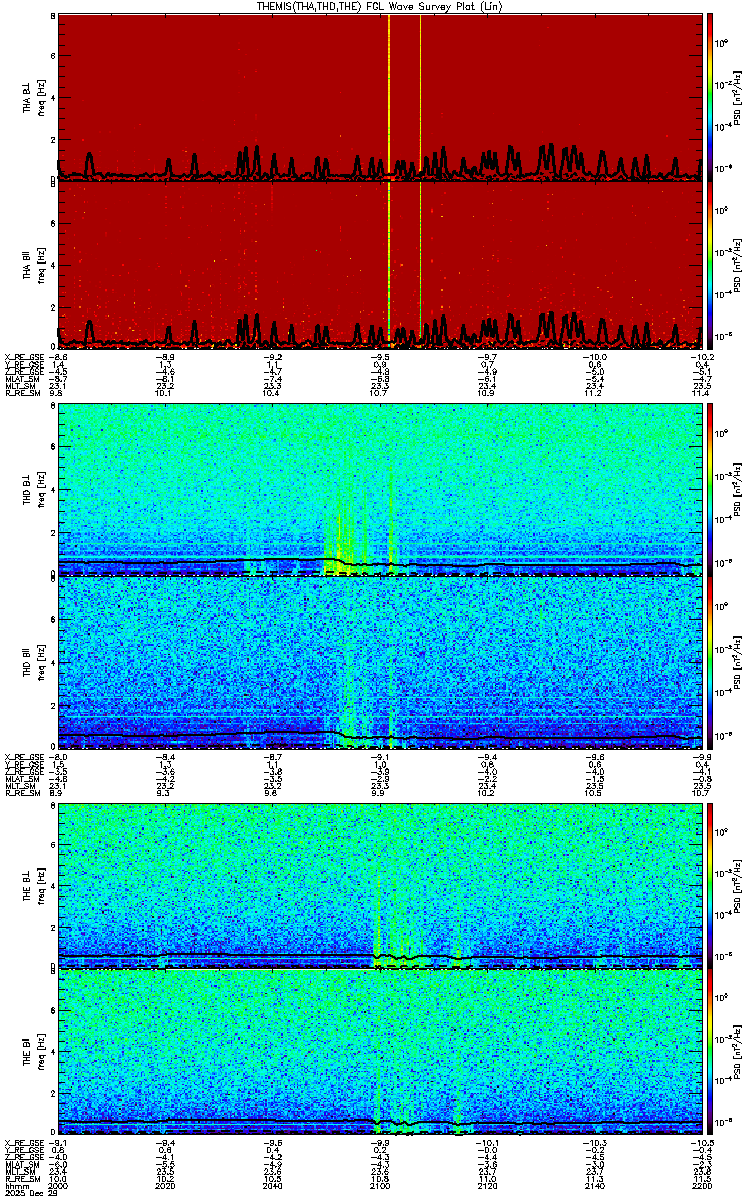Click the green vertical stripe in THA B-perpendicular panel
Screen dimensions: 750x1200
[420, 97]
